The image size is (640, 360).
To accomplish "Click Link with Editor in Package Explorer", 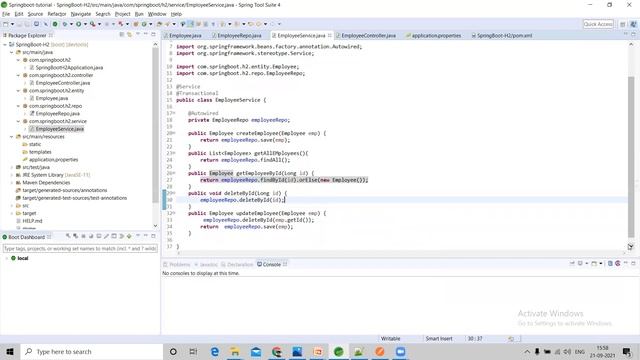I will [129, 35].
